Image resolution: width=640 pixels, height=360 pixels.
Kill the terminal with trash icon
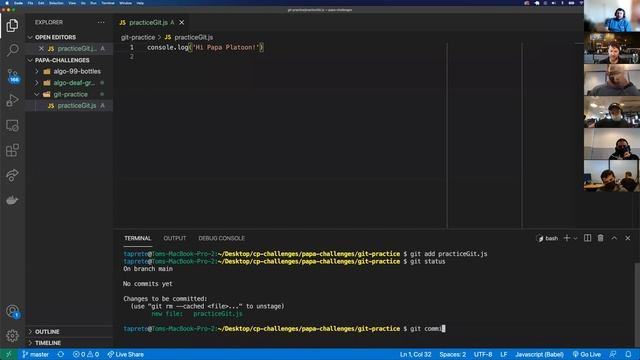coord(600,238)
